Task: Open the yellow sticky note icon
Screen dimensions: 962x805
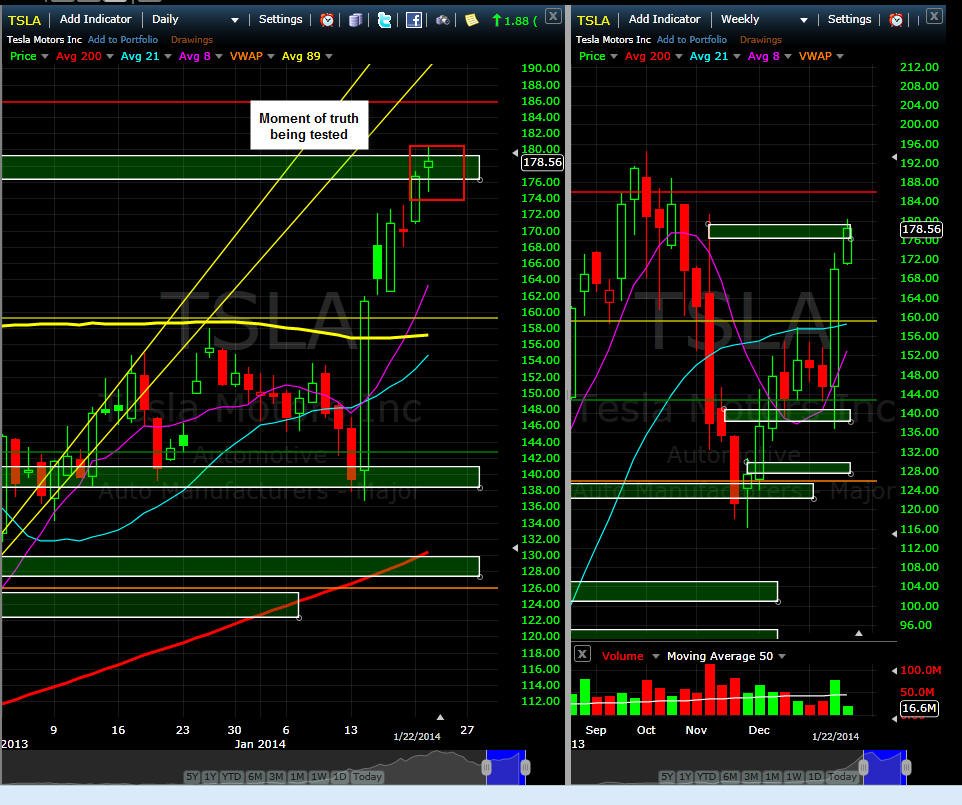Action: 471,20
